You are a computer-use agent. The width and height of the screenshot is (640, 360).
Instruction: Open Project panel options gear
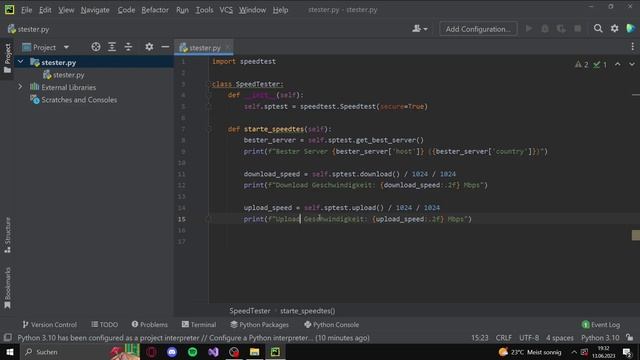pos(149,47)
